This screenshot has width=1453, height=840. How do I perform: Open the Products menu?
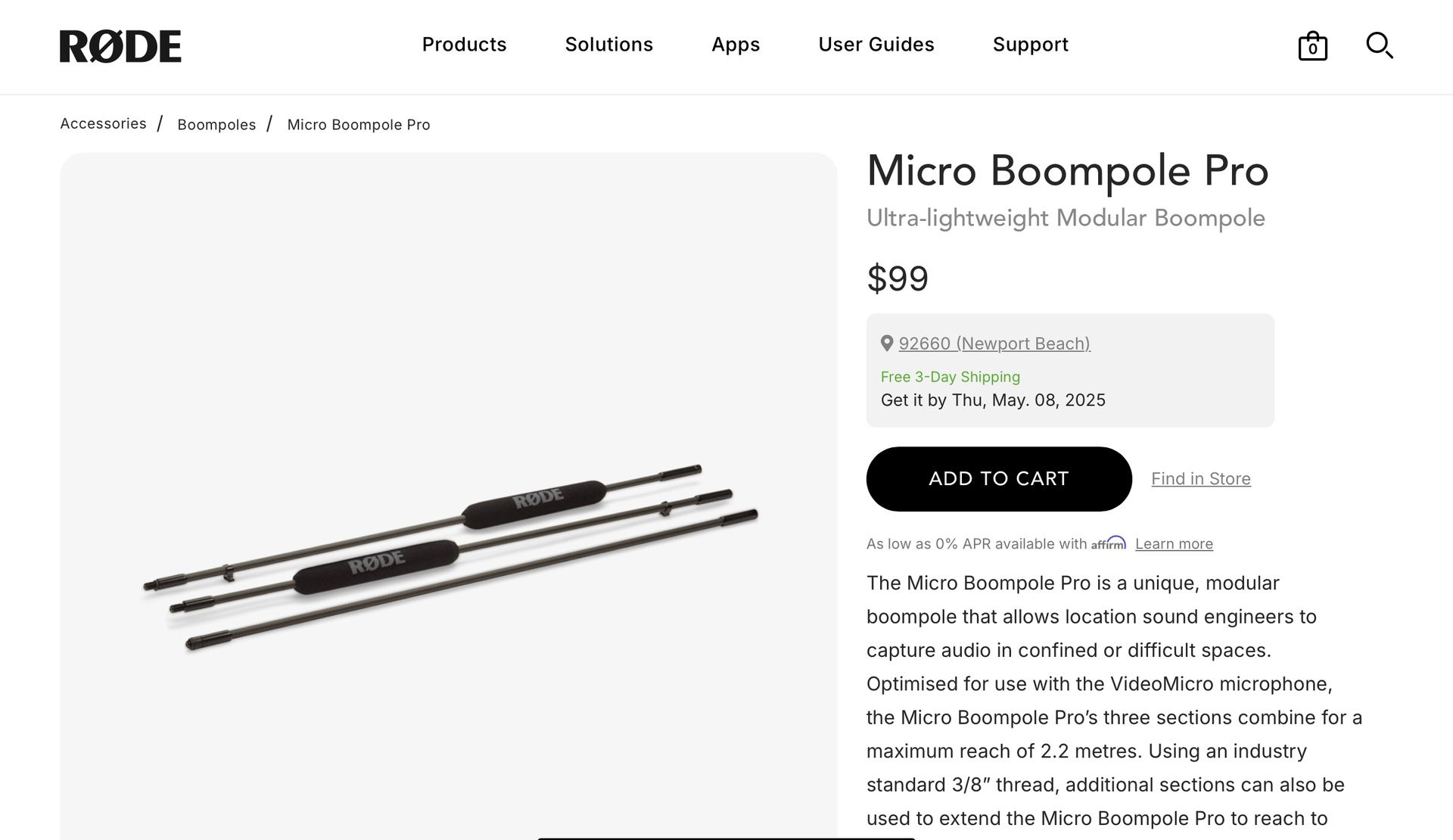(x=464, y=45)
